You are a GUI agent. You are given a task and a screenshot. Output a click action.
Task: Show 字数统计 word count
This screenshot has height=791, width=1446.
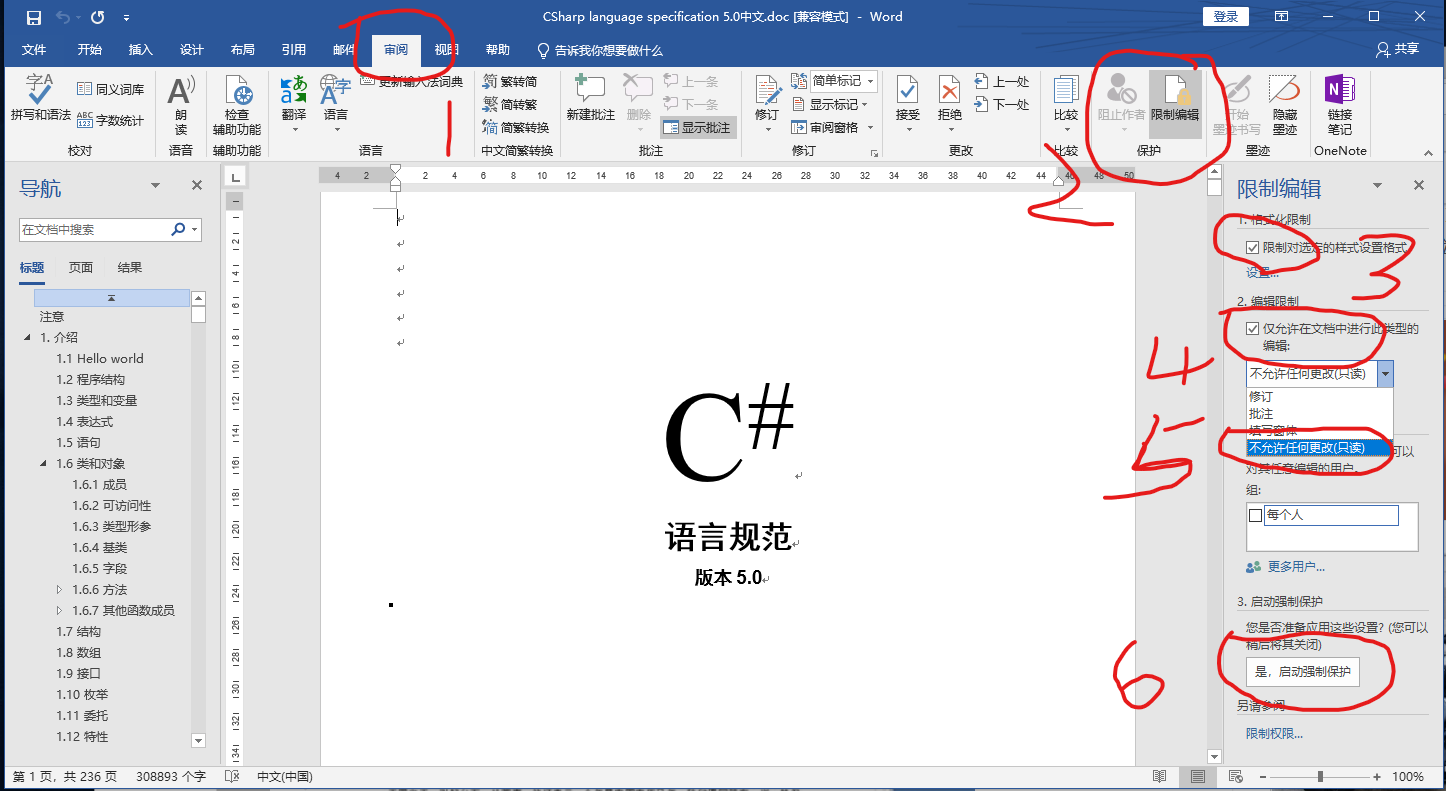pyautogui.click(x=111, y=121)
